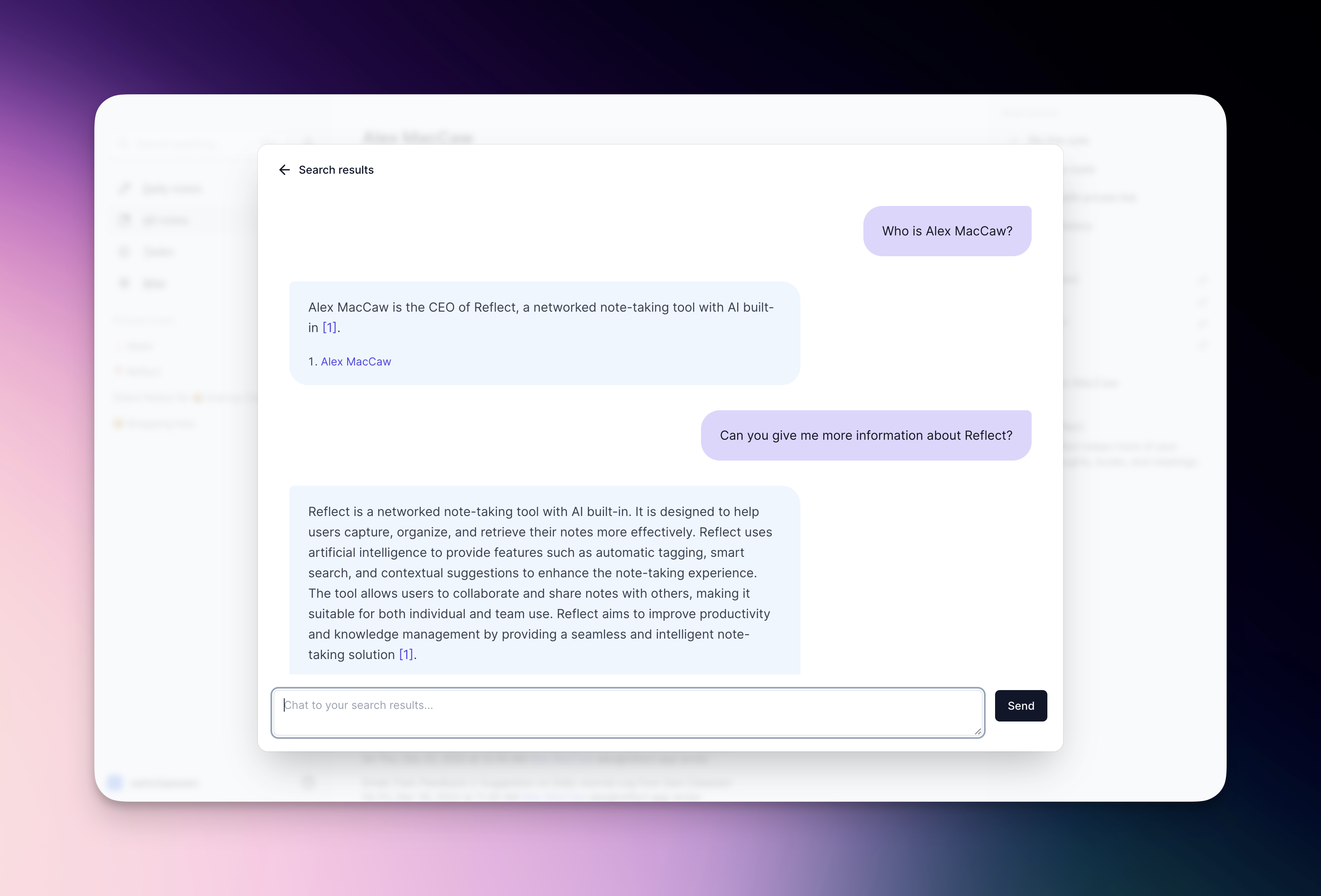Grab the chat textarea resize handle
Viewport: 1321px width, 896px height.
pos(978,731)
